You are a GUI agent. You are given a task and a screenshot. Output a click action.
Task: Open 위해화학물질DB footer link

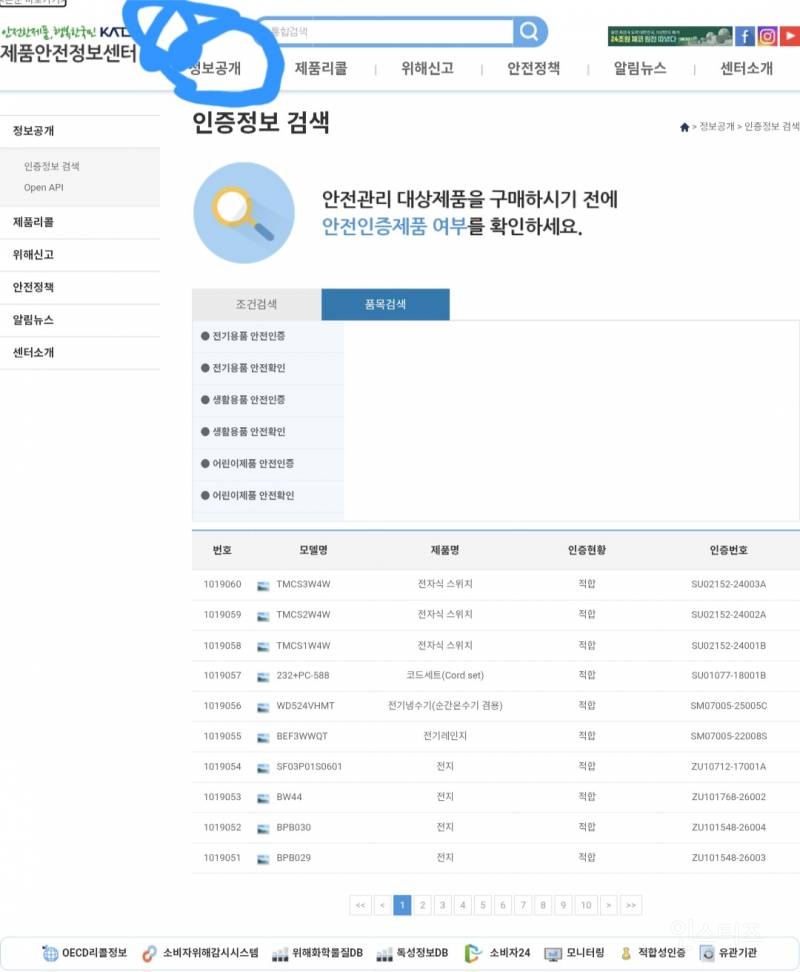click(x=317, y=953)
